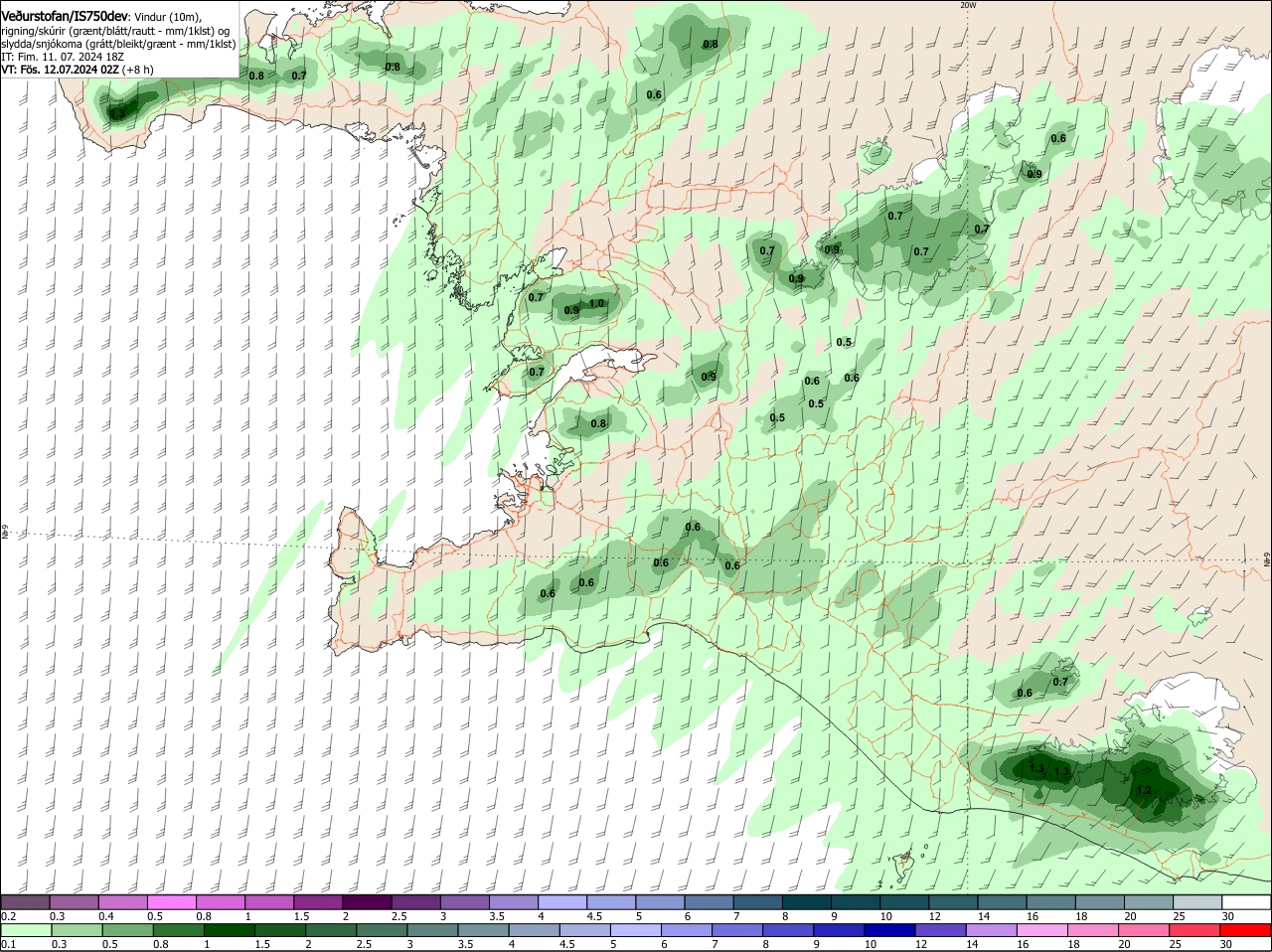Click the 'IT: Fim. 11. 07. 2024 18Z' line
The width and height of the screenshot is (1272, 952).
click(63, 57)
